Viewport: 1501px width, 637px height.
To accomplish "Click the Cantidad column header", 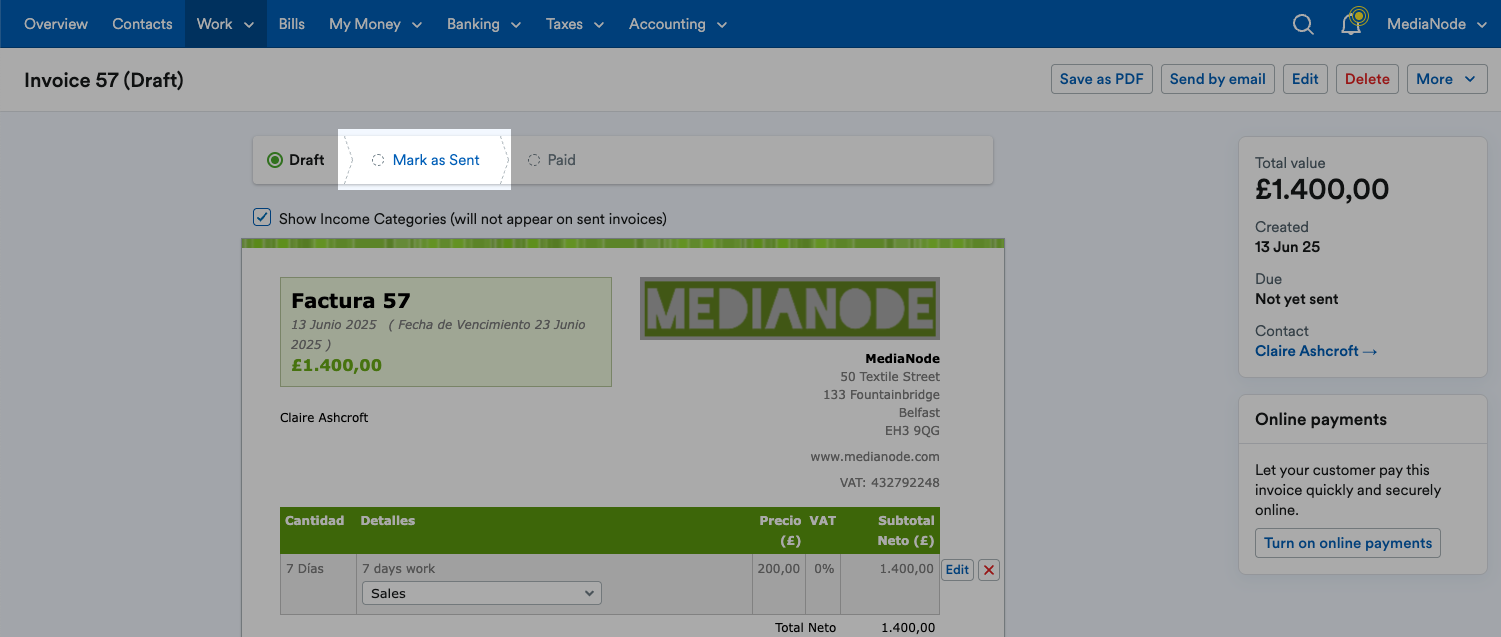I will (314, 520).
